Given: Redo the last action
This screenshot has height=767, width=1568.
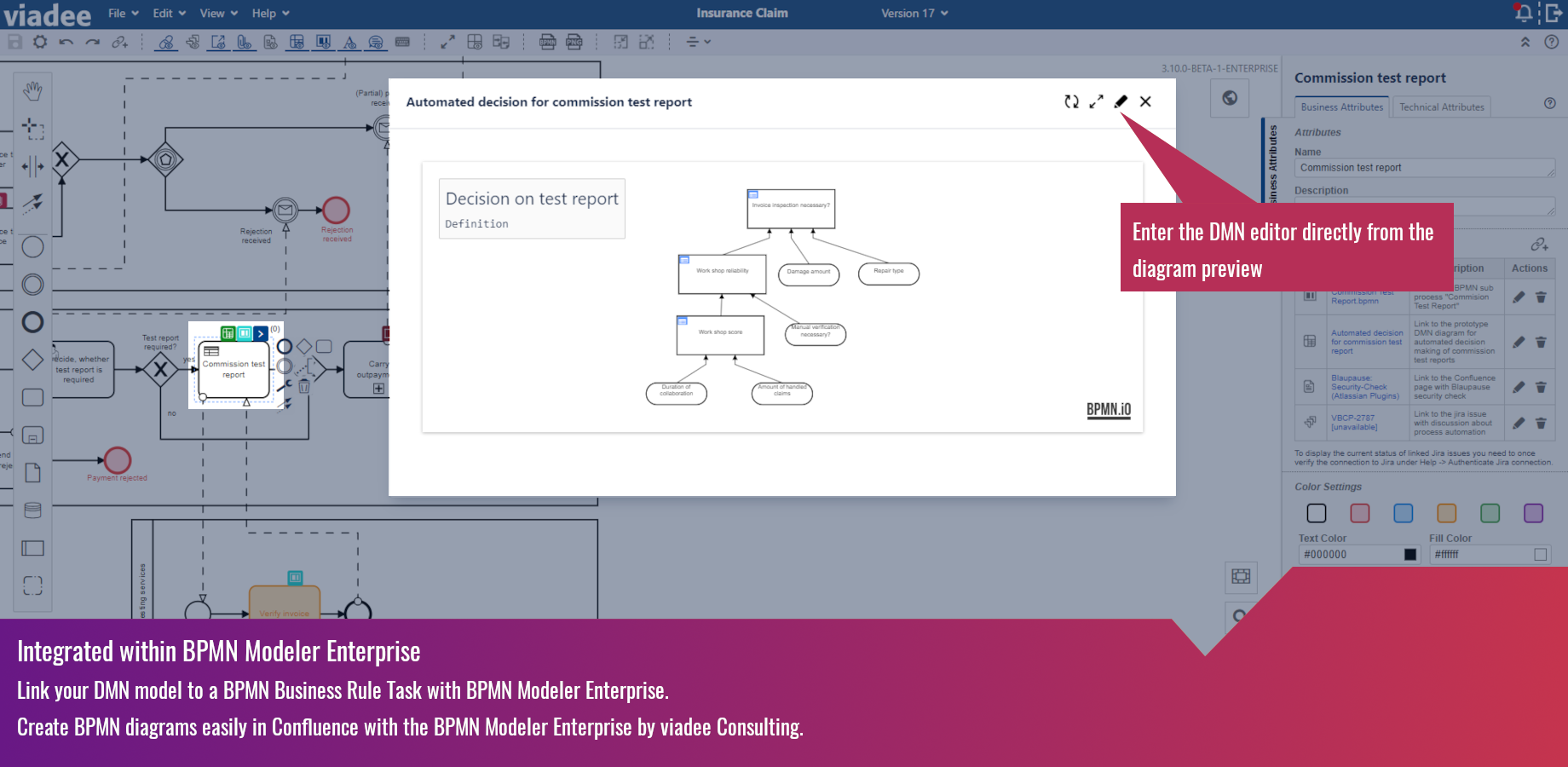Looking at the screenshot, I should [92, 42].
